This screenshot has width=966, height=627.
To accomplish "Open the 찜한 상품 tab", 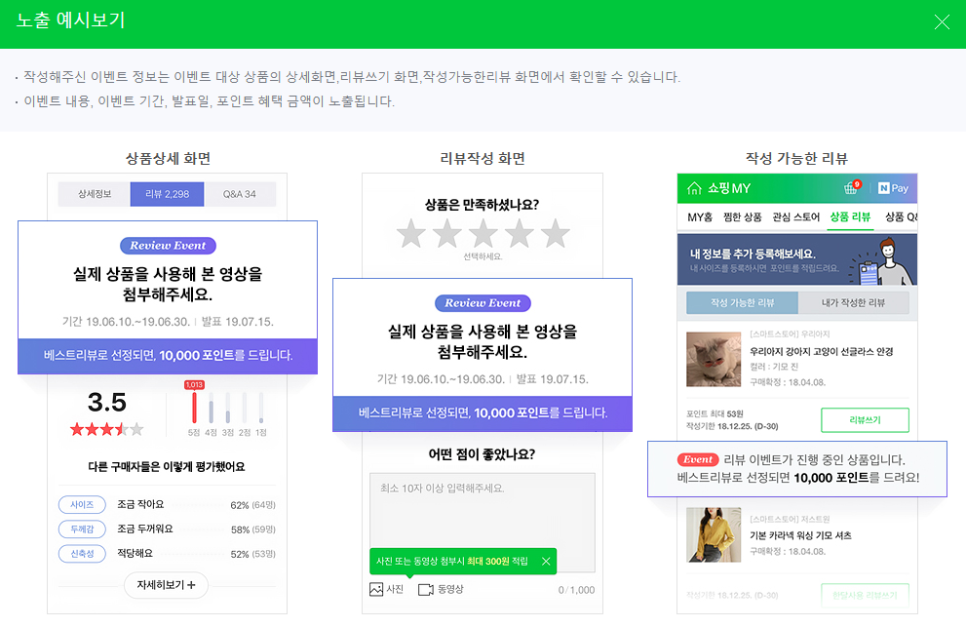I will point(742,217).
